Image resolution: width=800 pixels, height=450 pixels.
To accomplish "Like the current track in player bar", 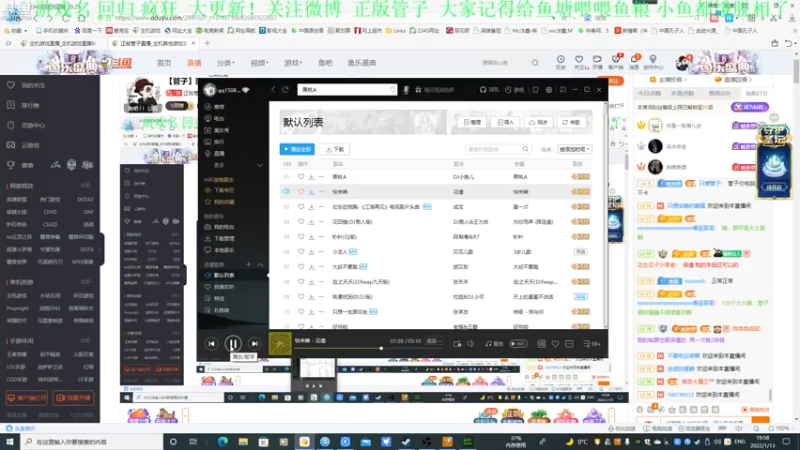I will [x=555, y=344].
